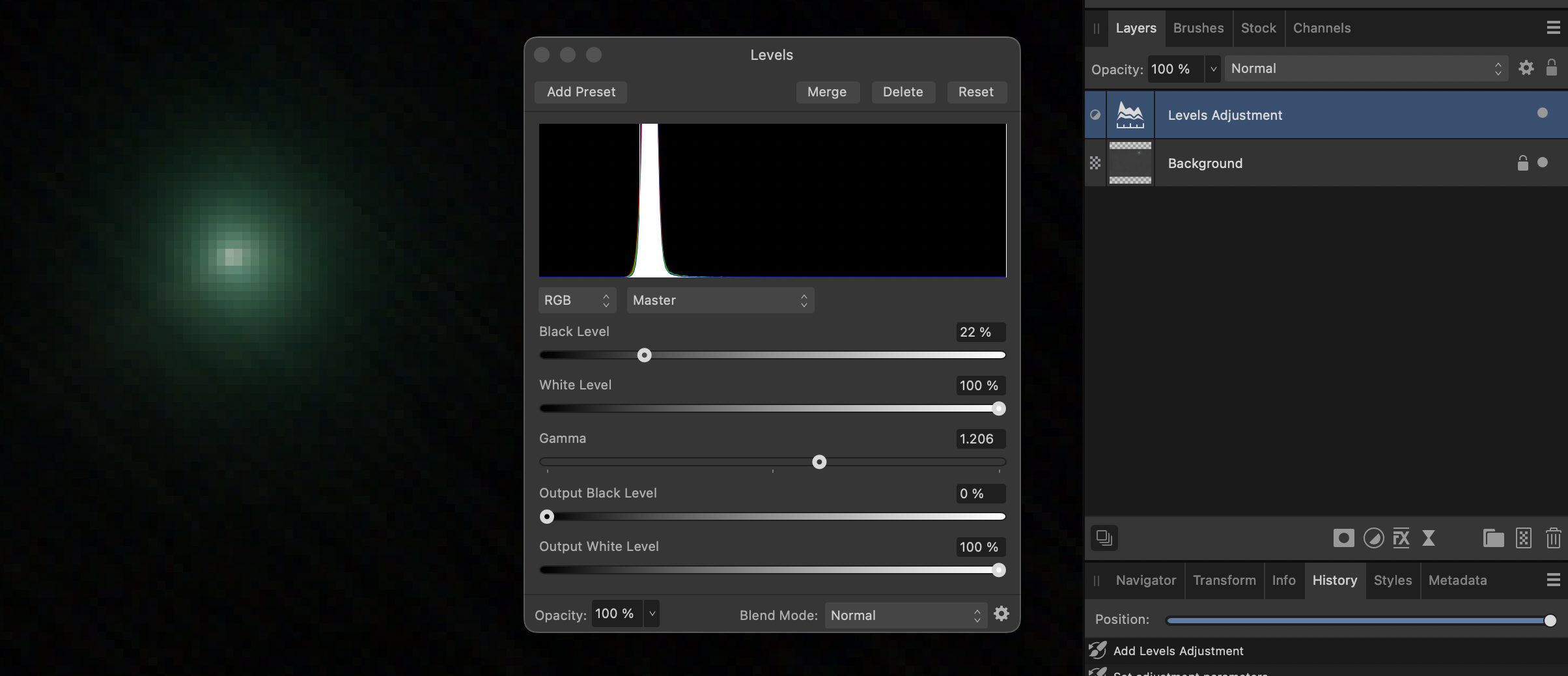Click the Mask Layer icon in Layers panel
This screenshot has width=1568, height=676.
(1343, 538)
